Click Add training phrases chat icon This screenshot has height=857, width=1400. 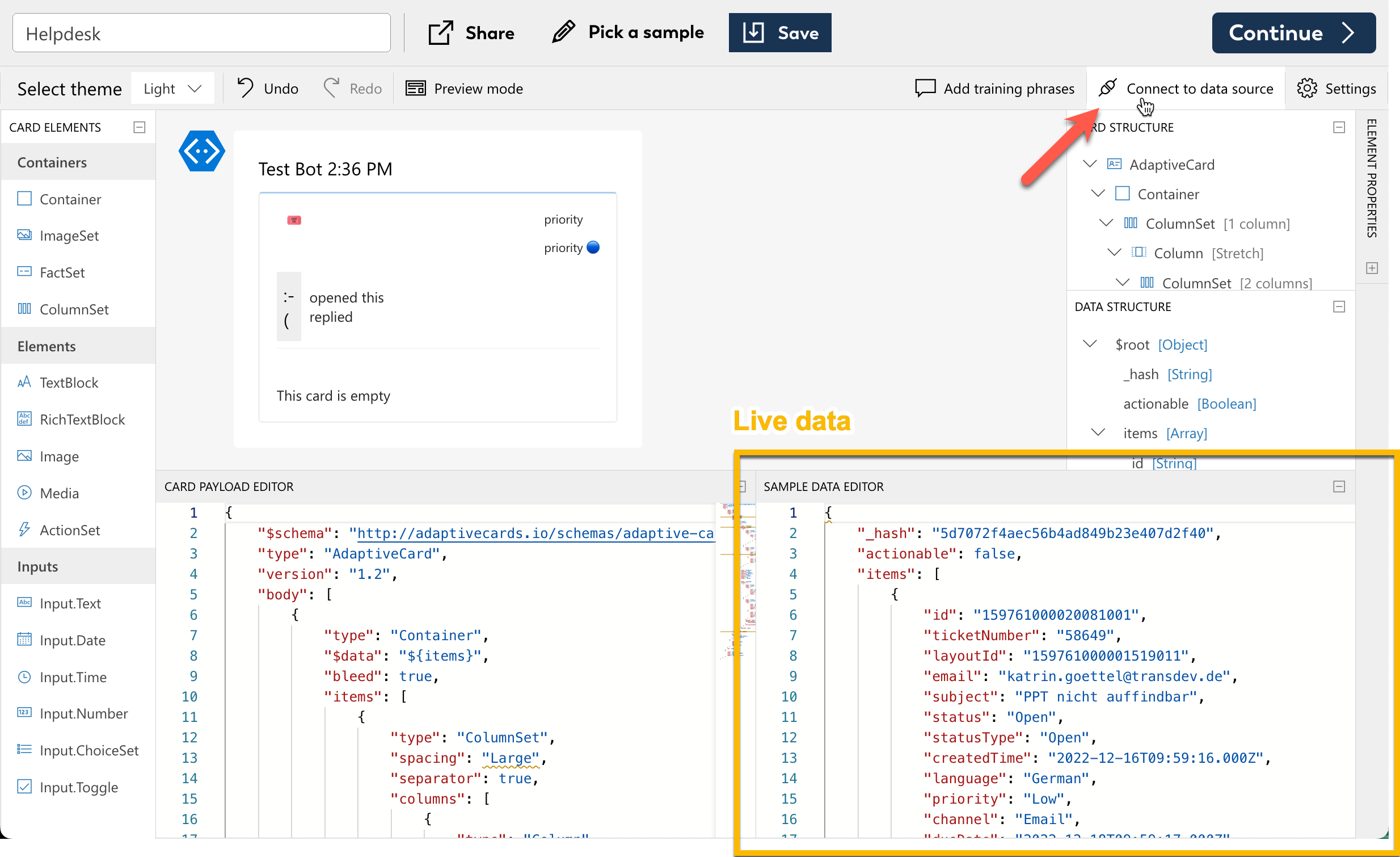point(925,88)
